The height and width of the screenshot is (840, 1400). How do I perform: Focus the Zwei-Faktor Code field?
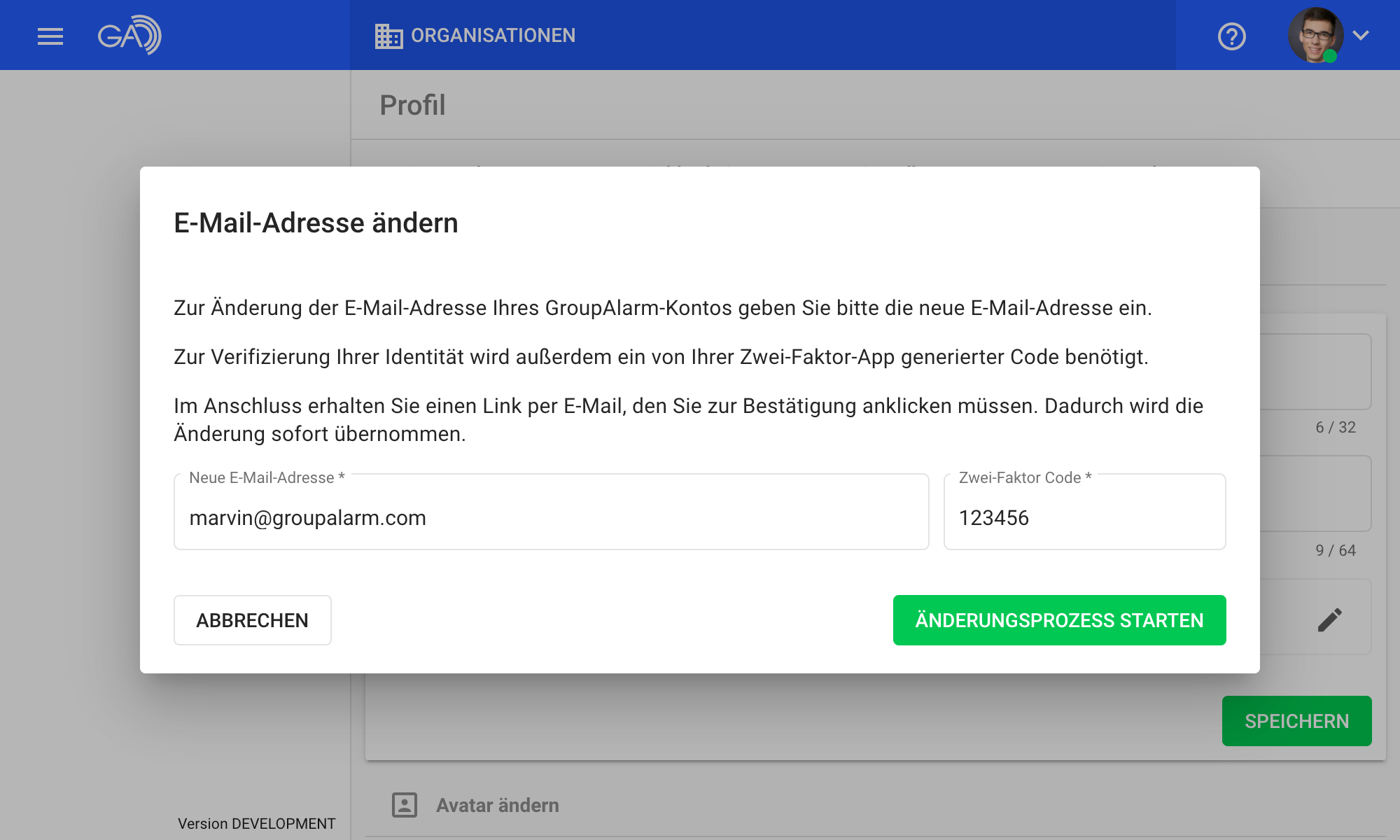tap(1084, 517)
